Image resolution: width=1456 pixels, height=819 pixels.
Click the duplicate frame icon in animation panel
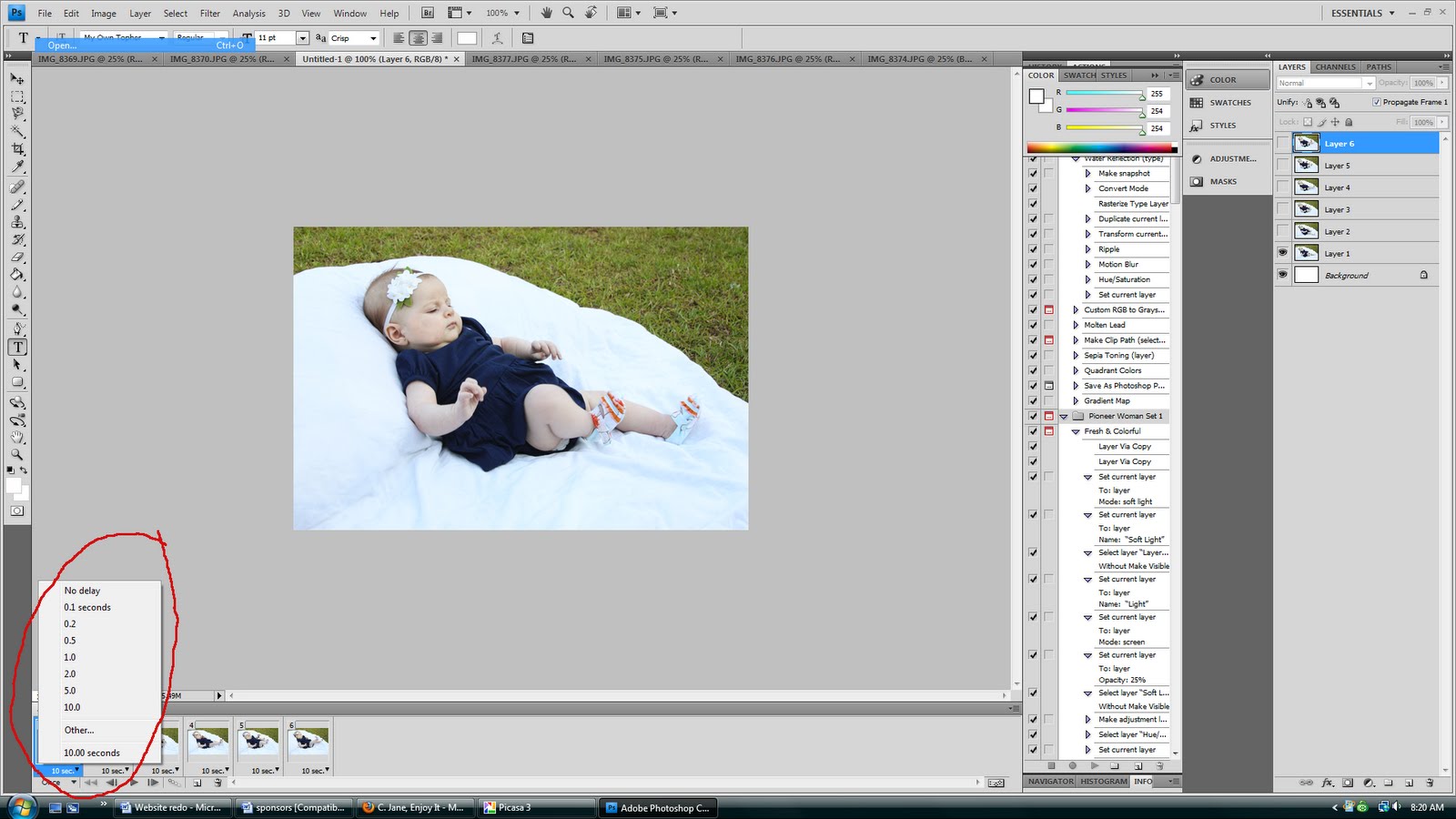pos(197,783)
